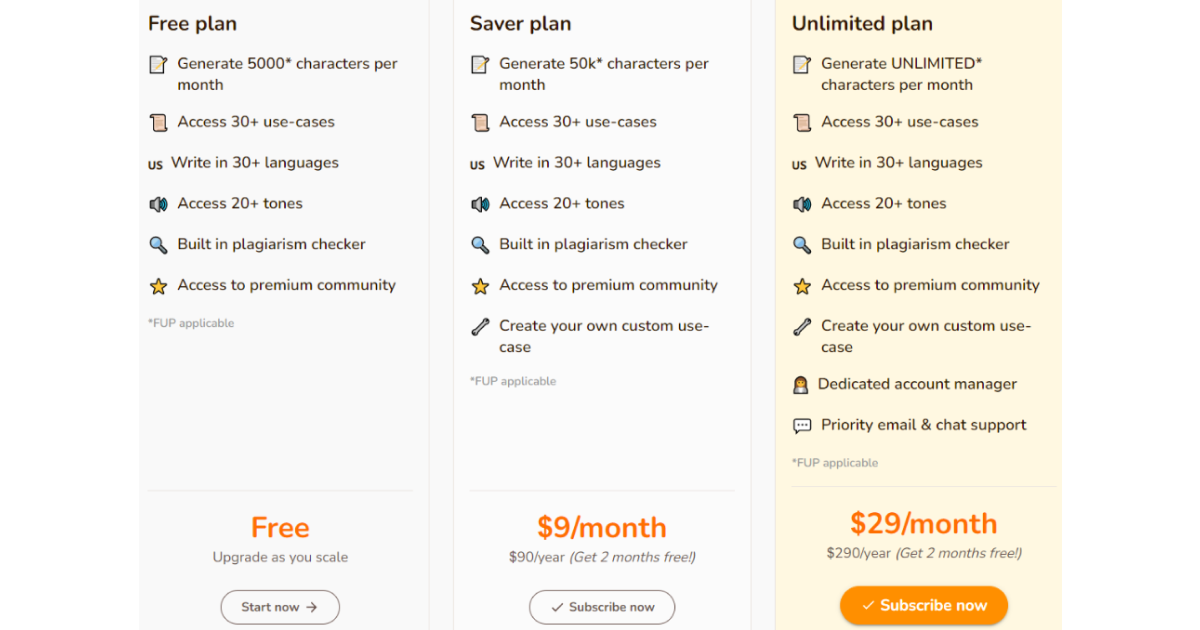
Task: Click the wrench icon in Unlimited plan
Action: (802, 327)
